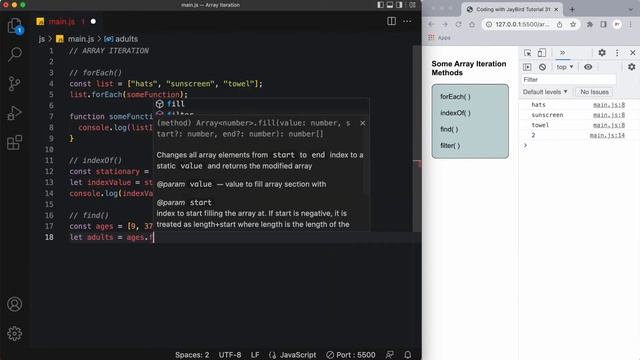Open the Explorer view in the activity bar
Image resolution: width=640 pixels, height=360 pixels.
(15, 26)
